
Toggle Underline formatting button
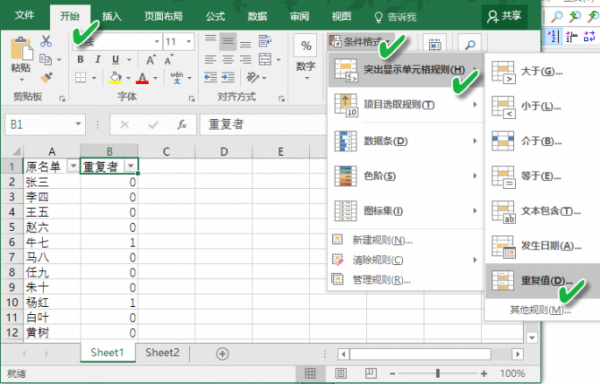pos(115,59)
